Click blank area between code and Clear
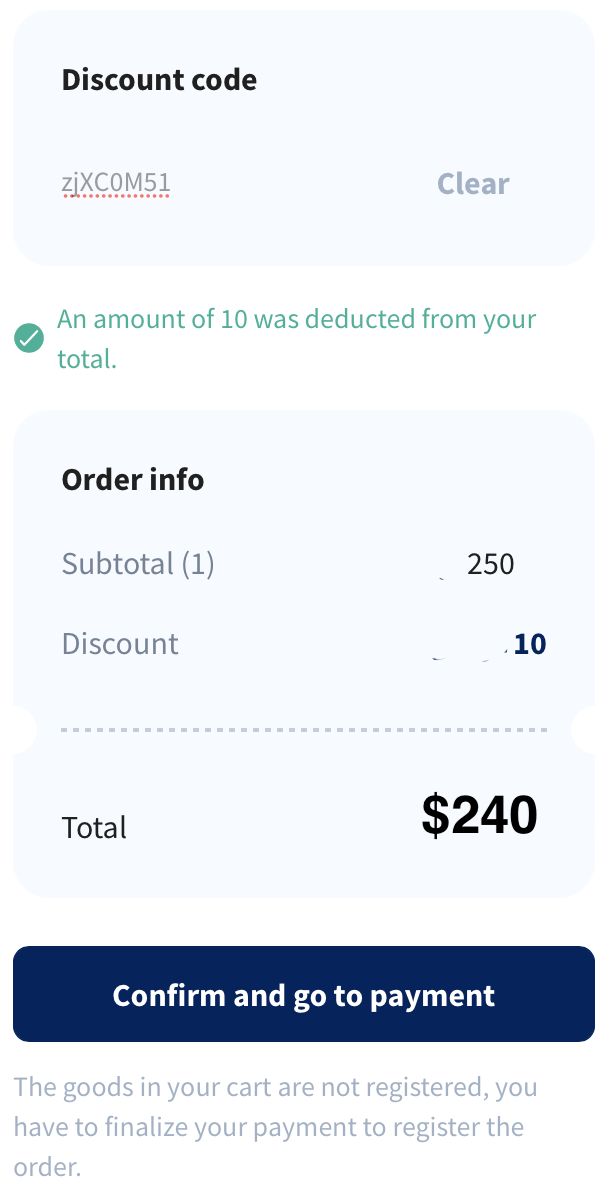The image size is (616, 1192). click(x=300, y=184)
